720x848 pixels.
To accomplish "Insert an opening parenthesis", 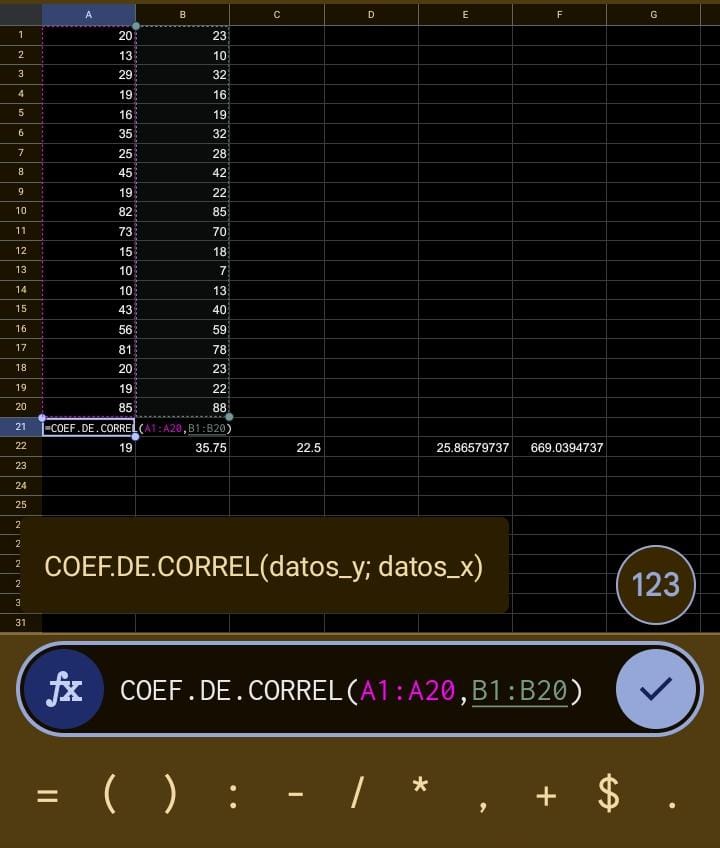I will pos(110,796).
